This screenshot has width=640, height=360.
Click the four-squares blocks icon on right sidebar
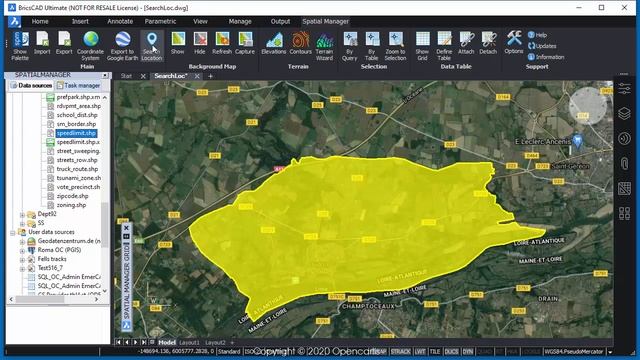pos(624,213)
